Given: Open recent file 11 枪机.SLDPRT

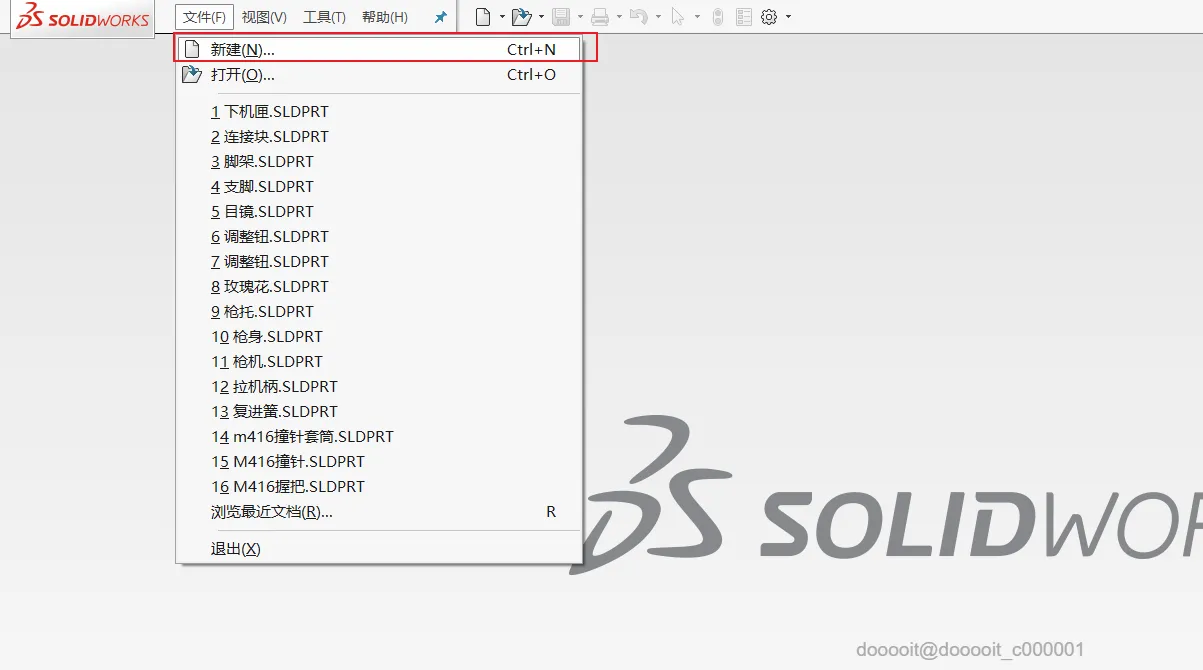Looking at the screenshot, I should pyautogui.click(x=379, y=361).
